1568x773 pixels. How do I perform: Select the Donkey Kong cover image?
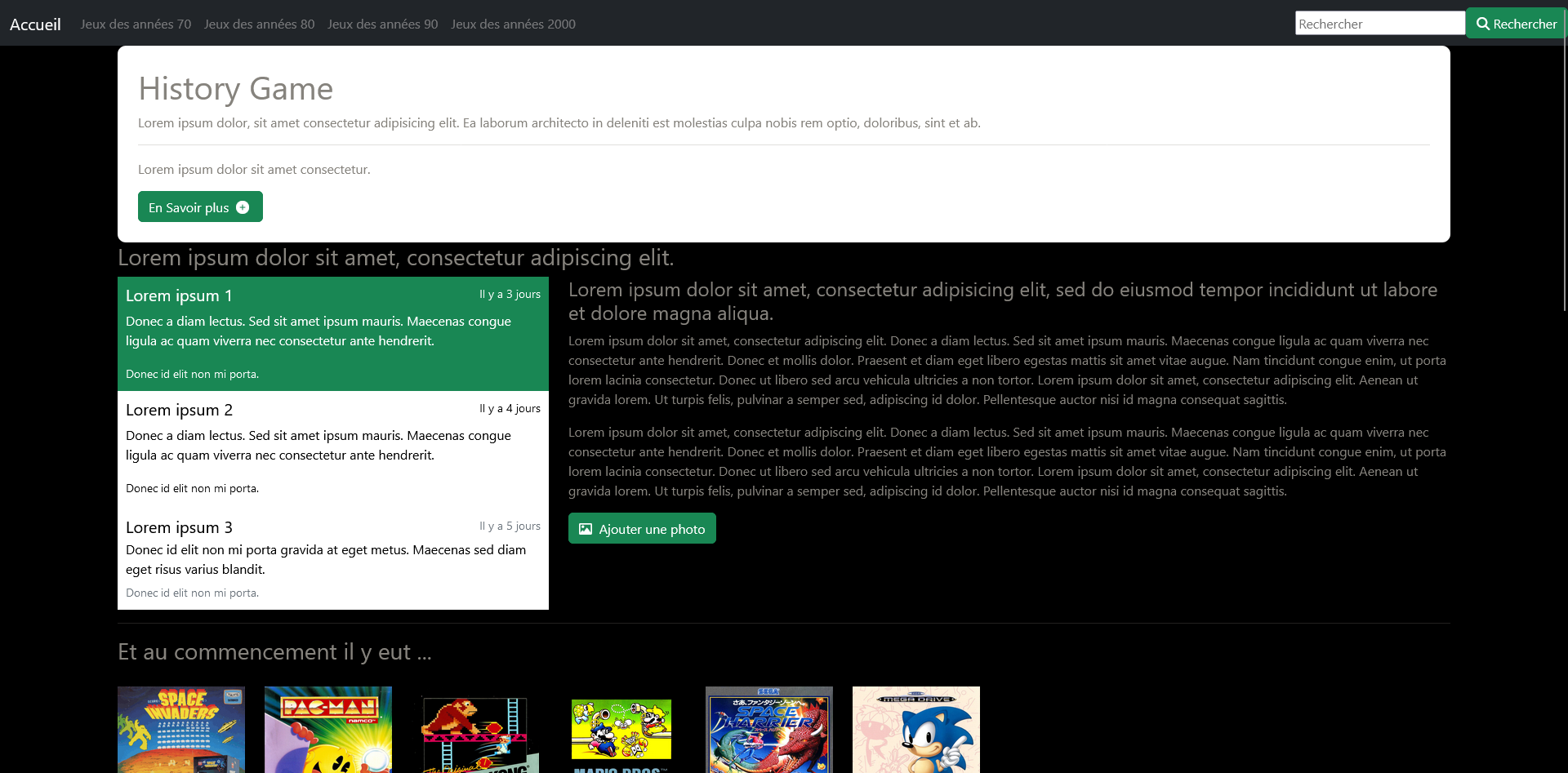(475, 733)
